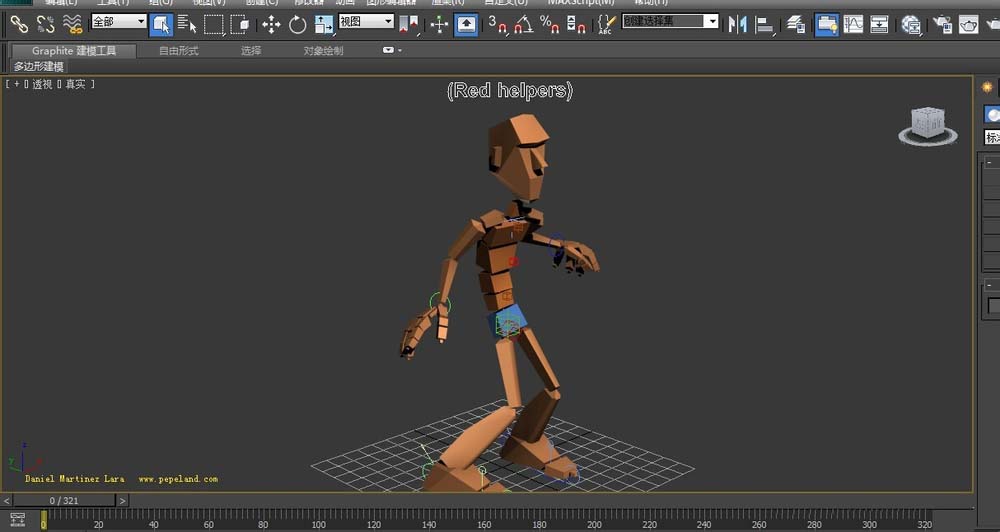The width and height of the screenshot is (1000, 532).
Task: Choose the Select and Rotate tool
Action: click(298, 24)
